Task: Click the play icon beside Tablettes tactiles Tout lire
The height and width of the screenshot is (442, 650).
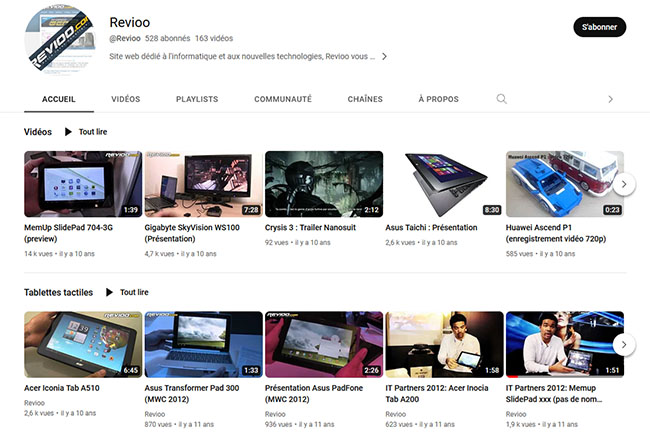Action: pyautogui.click(x=109, y=292)
